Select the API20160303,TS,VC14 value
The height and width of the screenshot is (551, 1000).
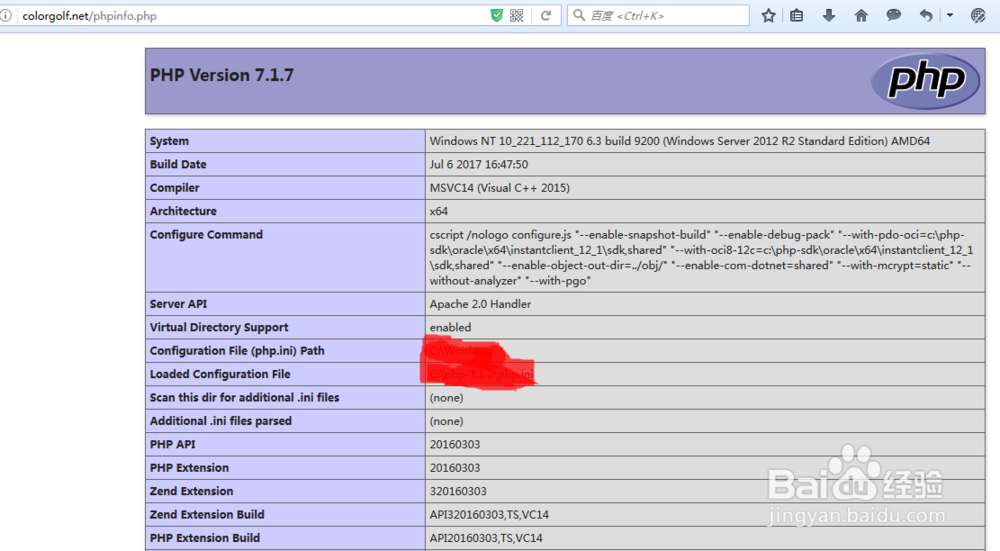coord(486,538)
